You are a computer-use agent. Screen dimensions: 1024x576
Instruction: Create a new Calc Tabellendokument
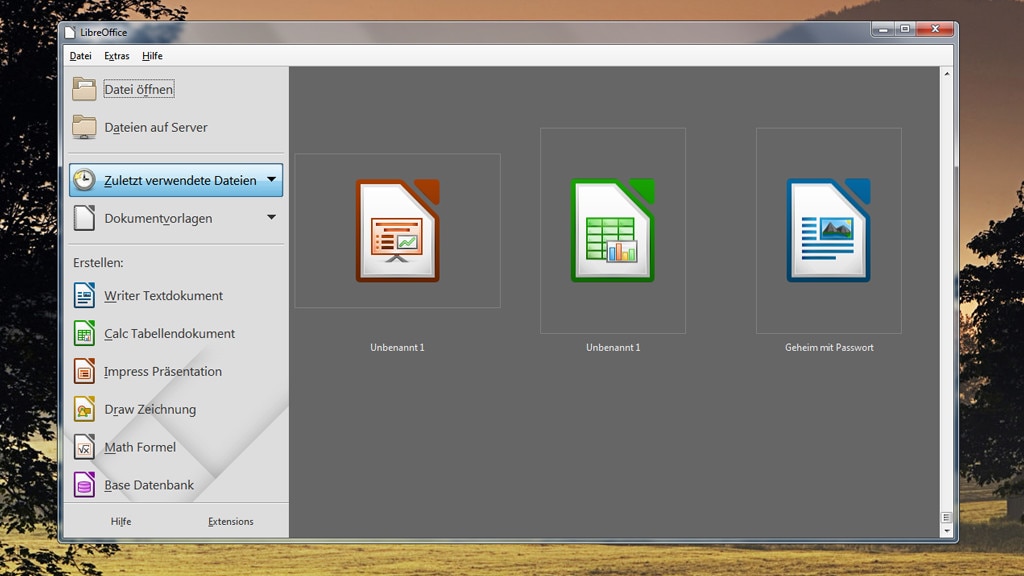[169, 334]
